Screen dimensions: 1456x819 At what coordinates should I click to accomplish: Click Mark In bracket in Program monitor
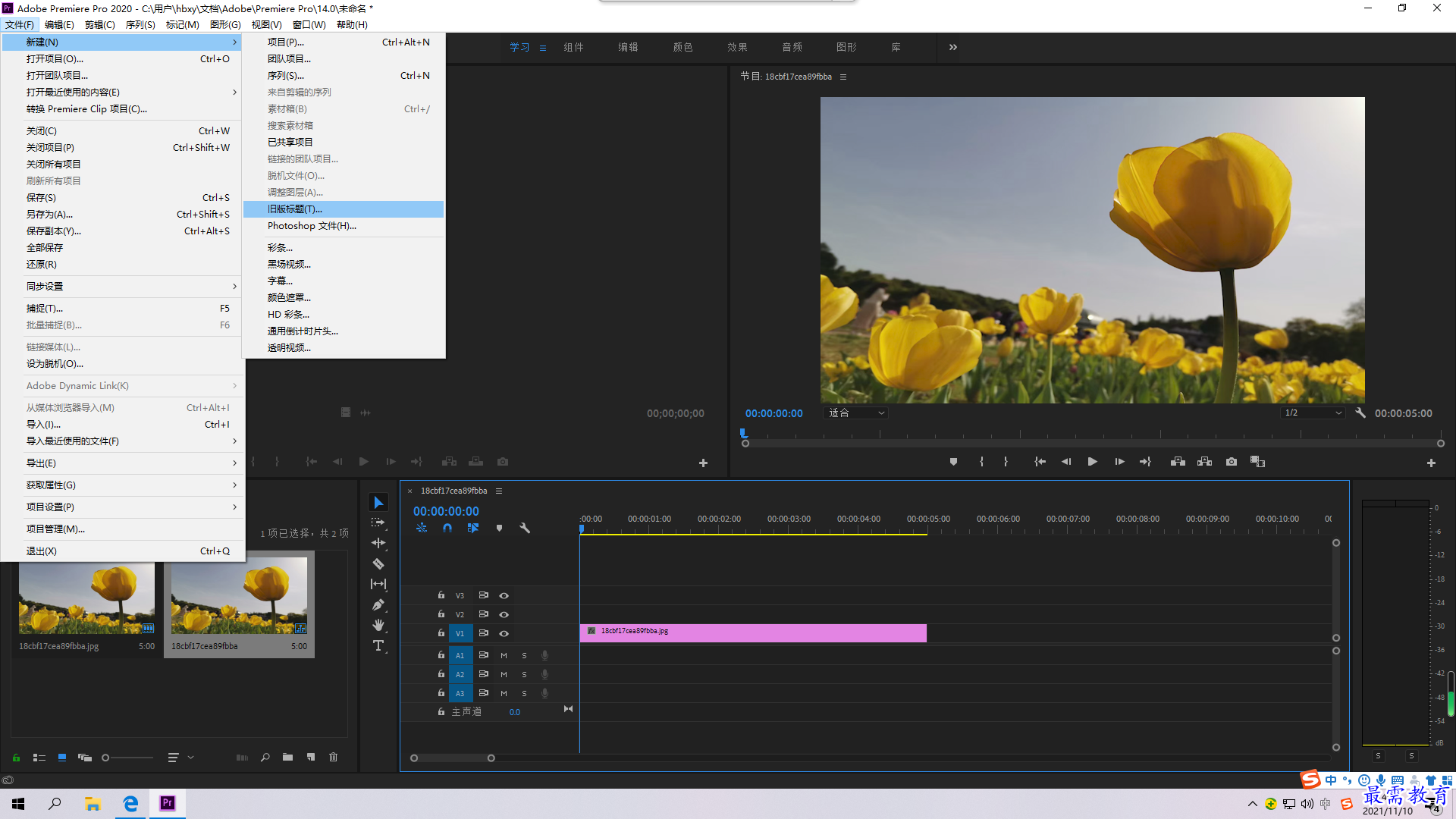981,462
